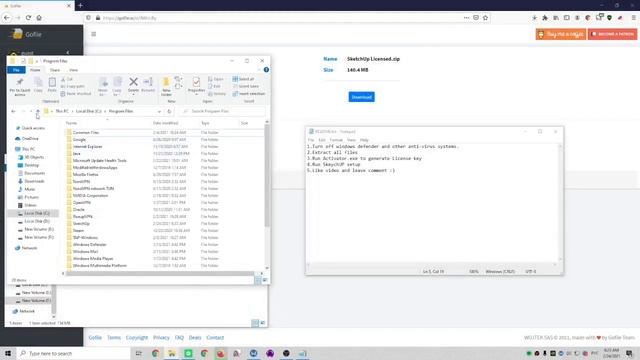This screenshot has height=360, width=640.
Task: Select Local Disk (C:) in navigation pane
Action: pyautogui.click(x=37, y=213)
